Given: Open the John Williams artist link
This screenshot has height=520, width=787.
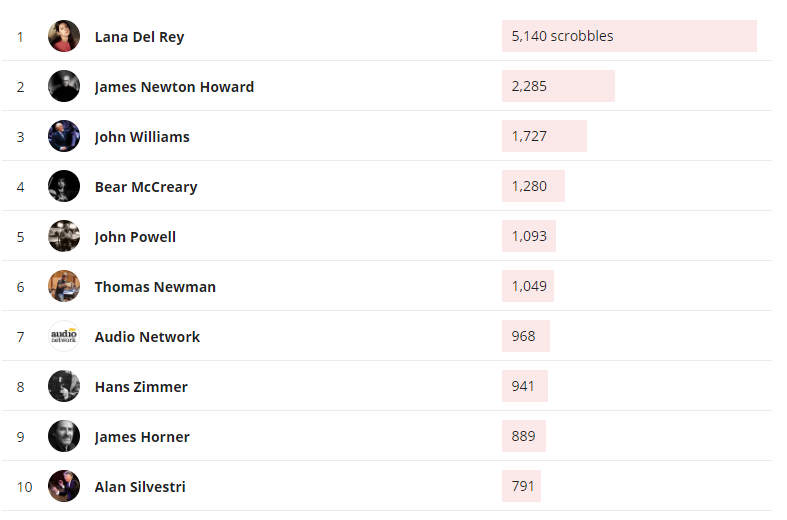Looking at the screenshot, I should (x=142, y=137).
